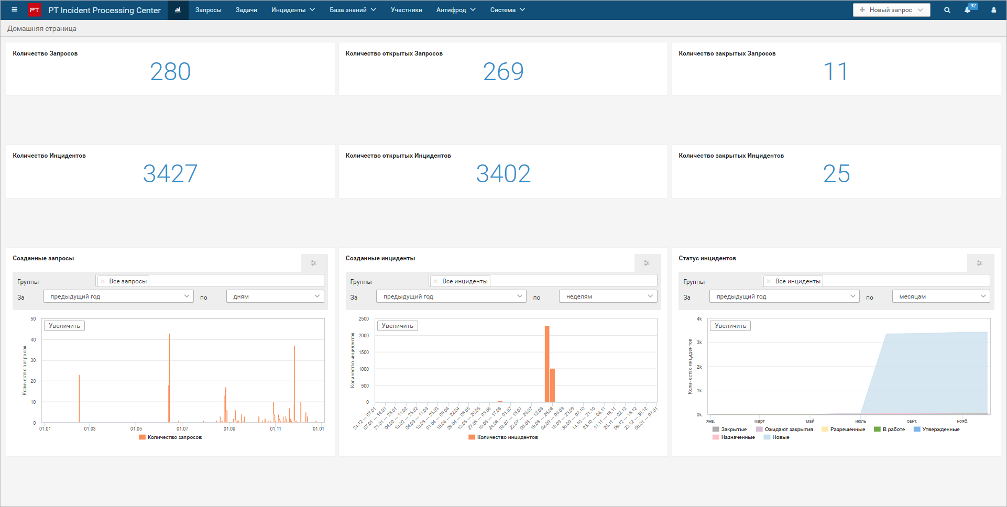The image size is (1007, 507).
Task: Open the днями grouping dropdown
Action: (x=275, y=296)
